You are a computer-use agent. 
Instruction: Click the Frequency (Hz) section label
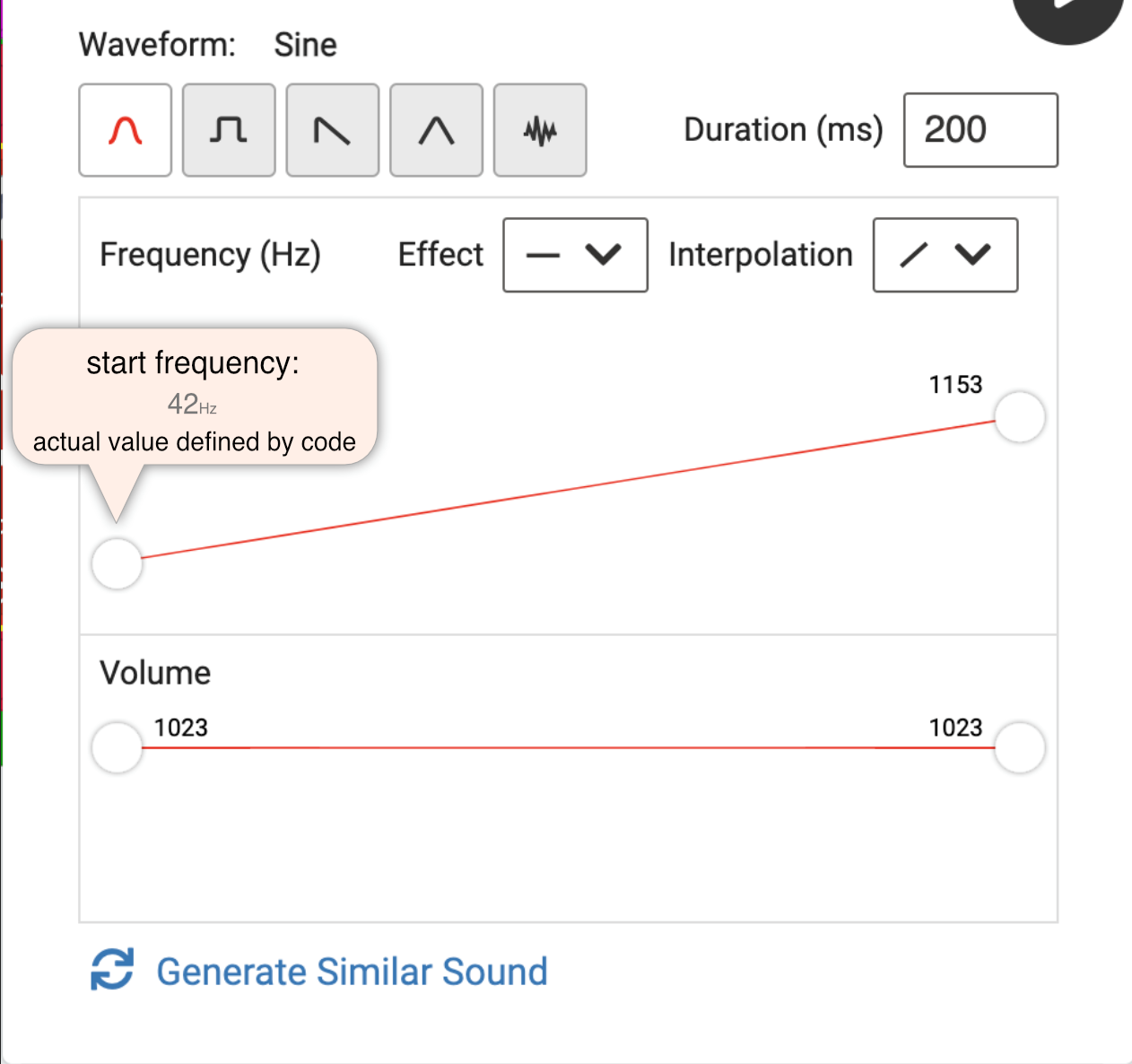click(210, 255)
